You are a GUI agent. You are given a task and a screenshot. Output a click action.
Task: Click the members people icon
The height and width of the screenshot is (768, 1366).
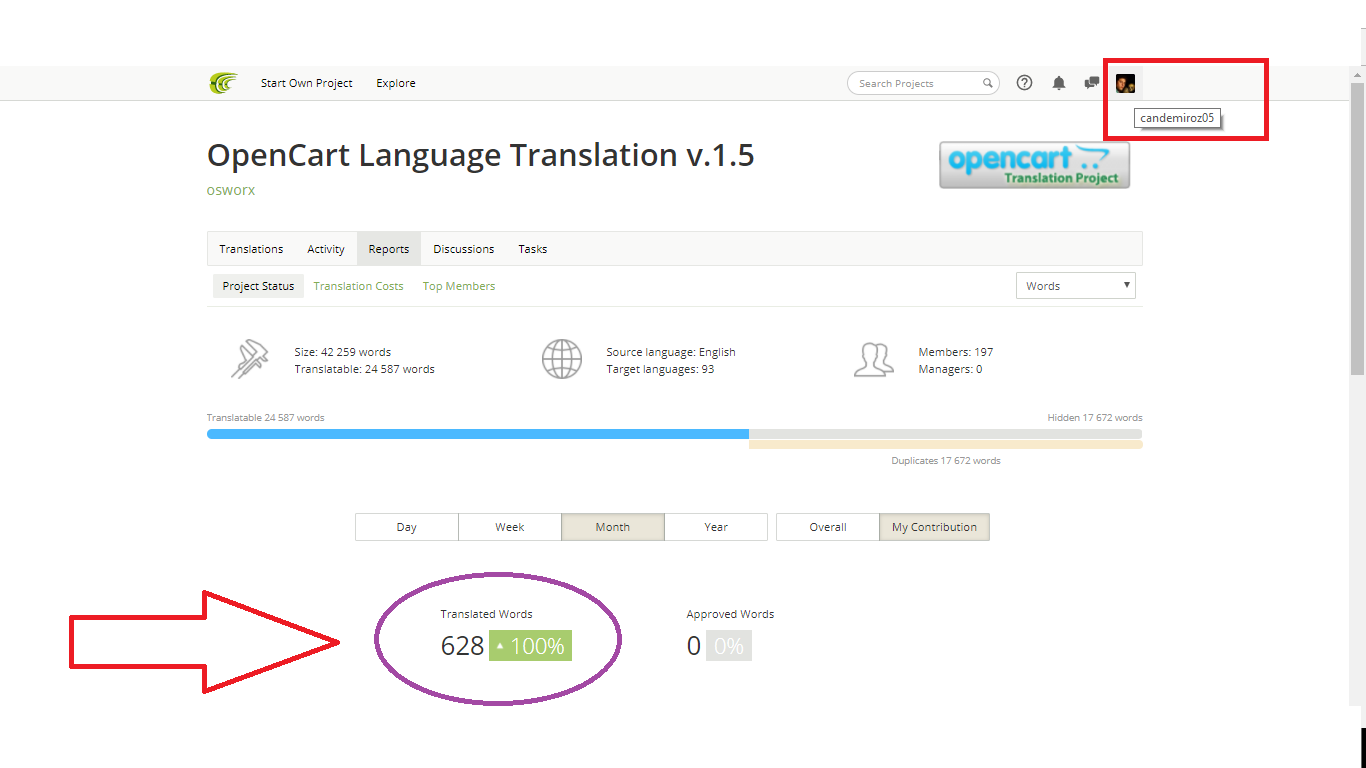[874, 360]
